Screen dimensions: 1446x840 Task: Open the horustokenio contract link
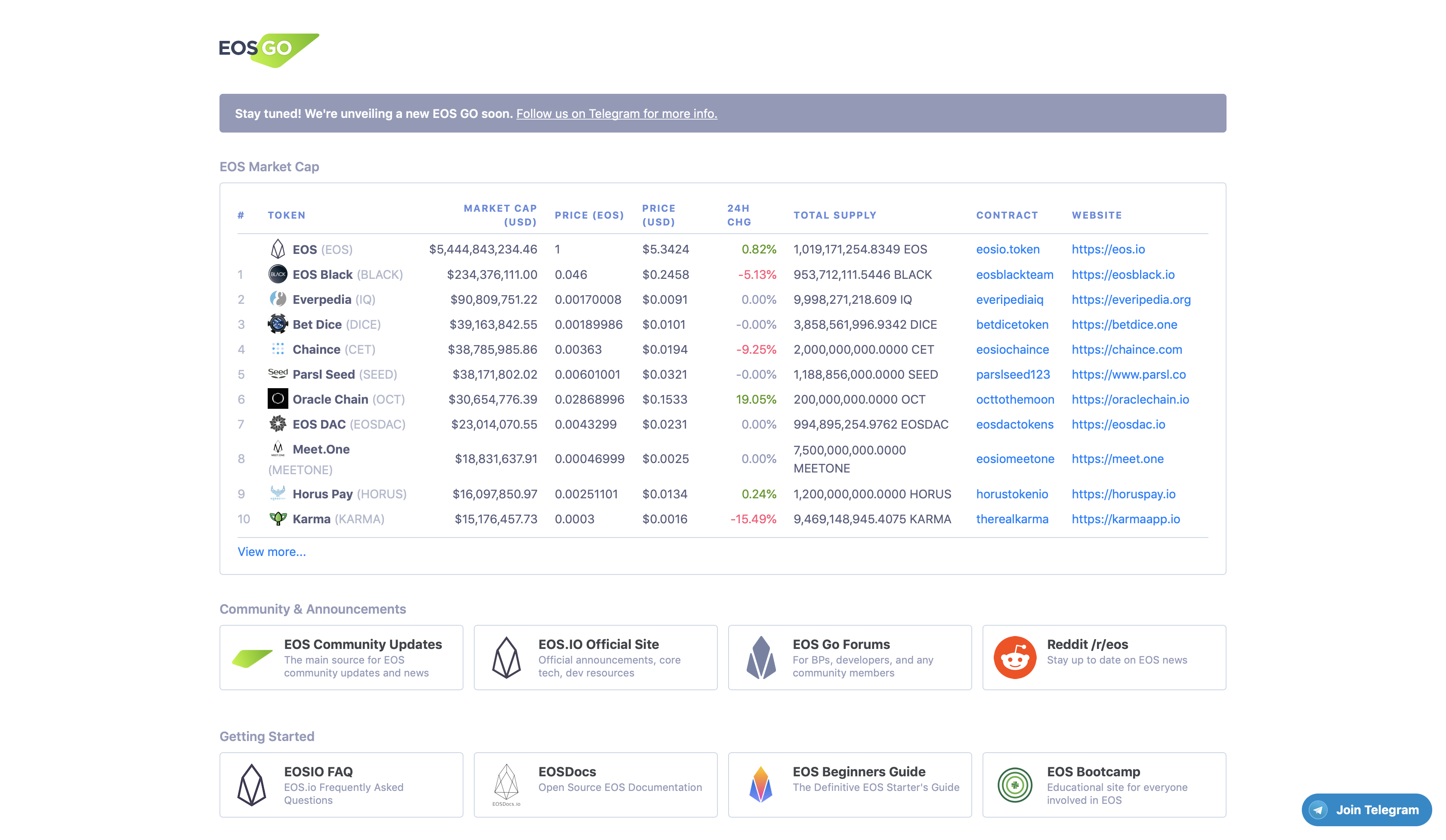click(x=1012, y=494)
